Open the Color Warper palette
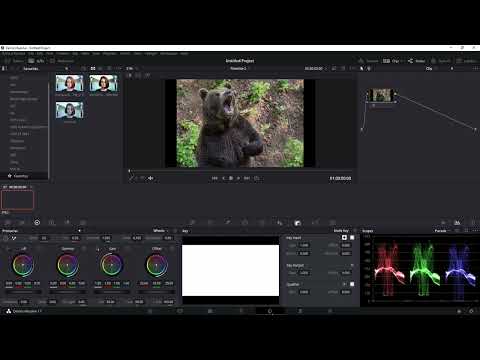This screenshot has width=480, height=360. pos(210,222)
